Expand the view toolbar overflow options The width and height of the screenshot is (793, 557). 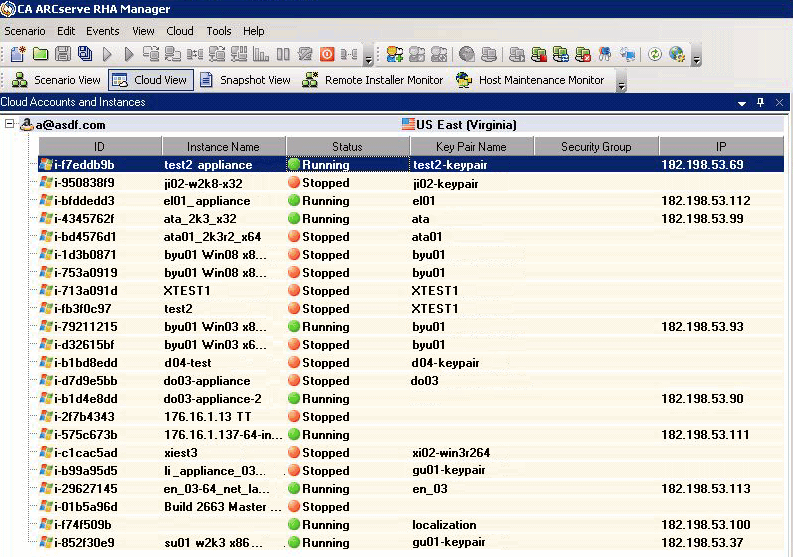tap(622, 86)
